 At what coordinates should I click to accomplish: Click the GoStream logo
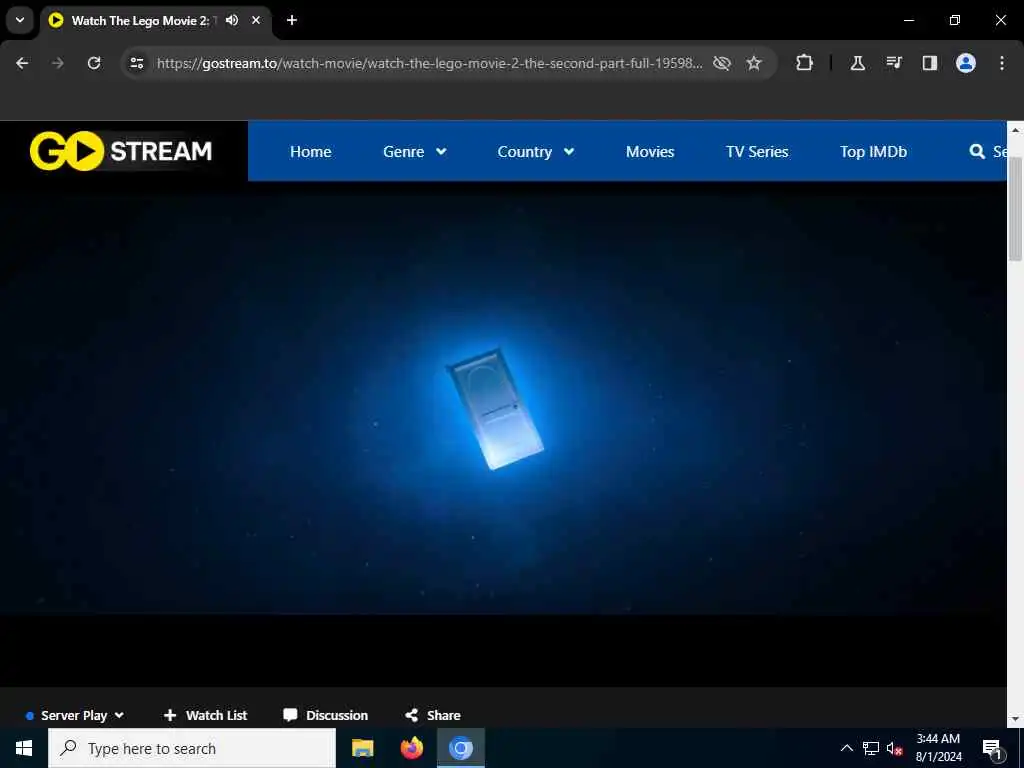point(121,151)
